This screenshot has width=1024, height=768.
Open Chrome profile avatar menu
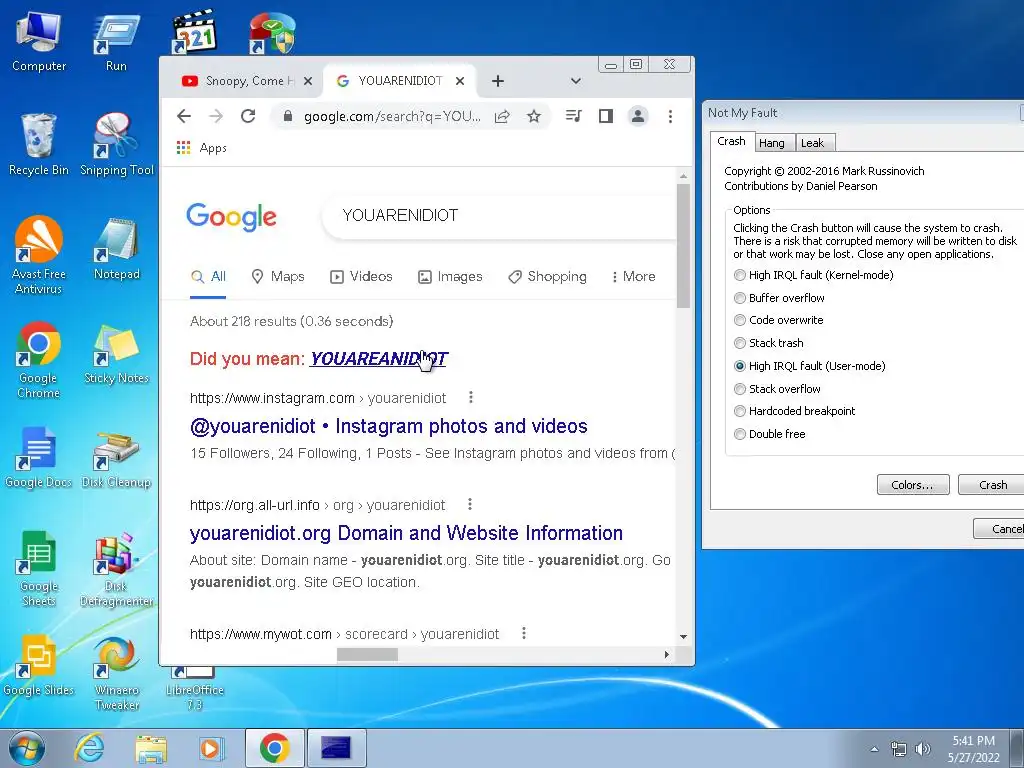[x=637, y=116]
